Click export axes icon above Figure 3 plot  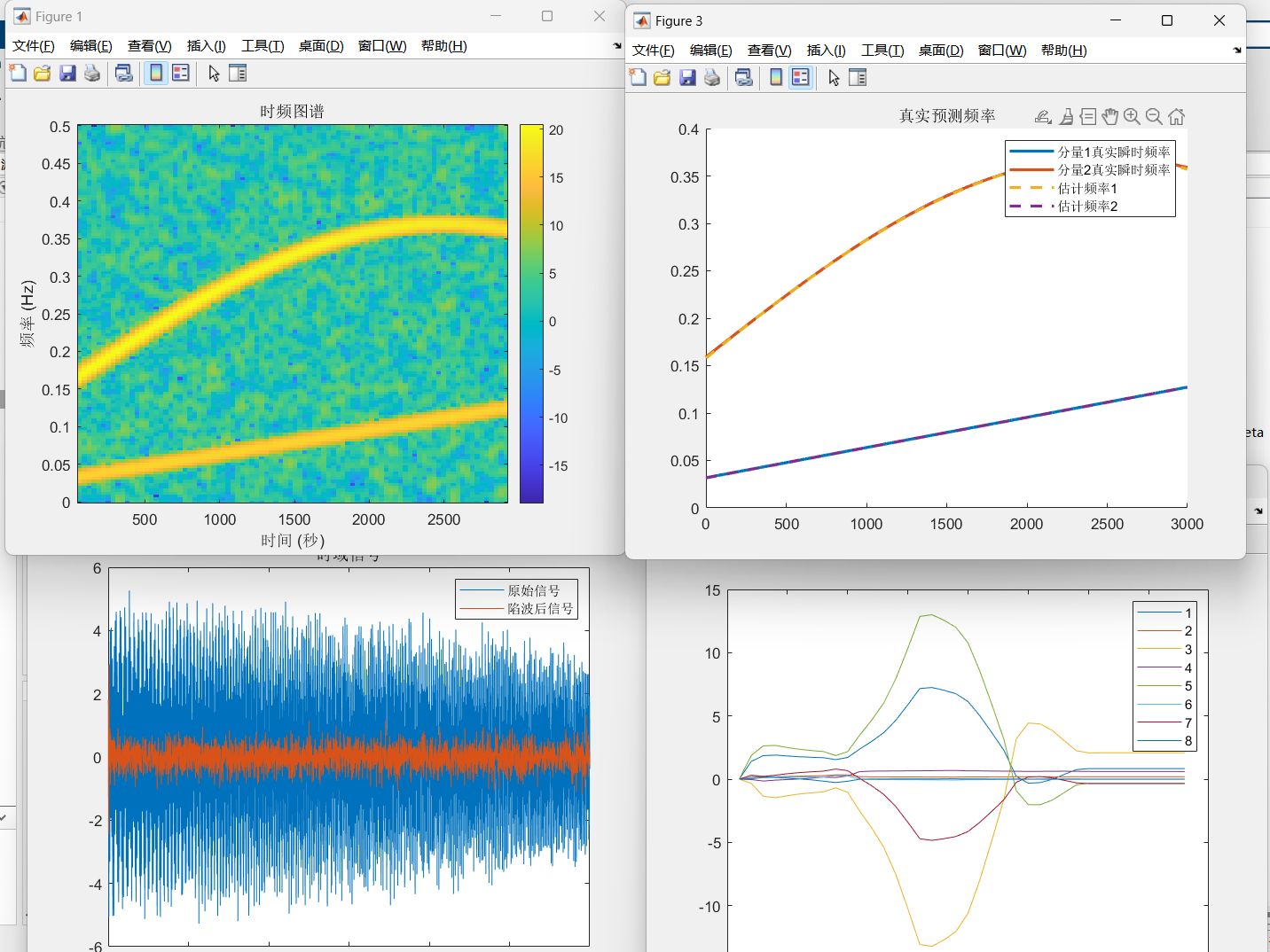[1044, 116]
